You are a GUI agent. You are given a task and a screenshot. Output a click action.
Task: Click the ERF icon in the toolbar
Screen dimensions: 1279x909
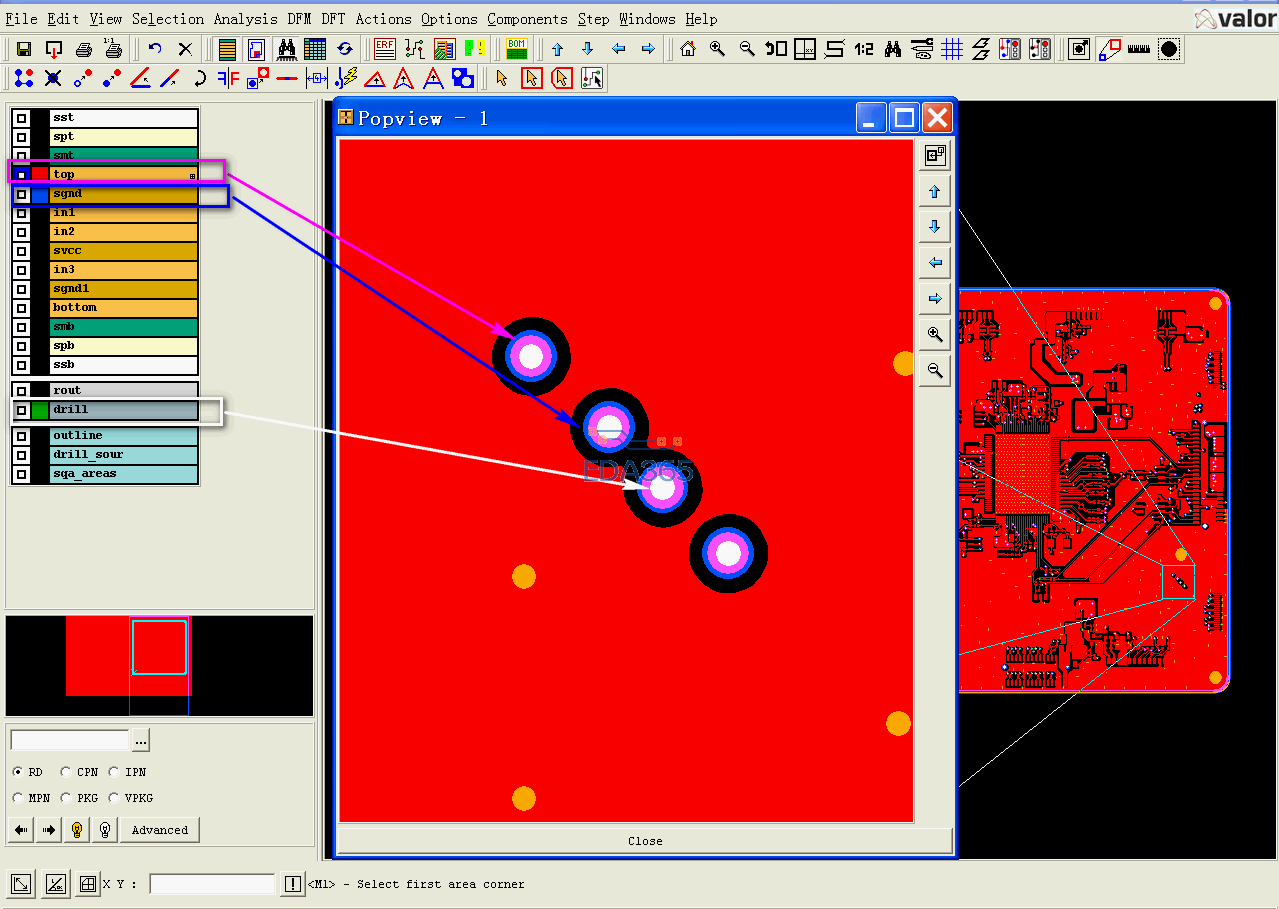385,49
